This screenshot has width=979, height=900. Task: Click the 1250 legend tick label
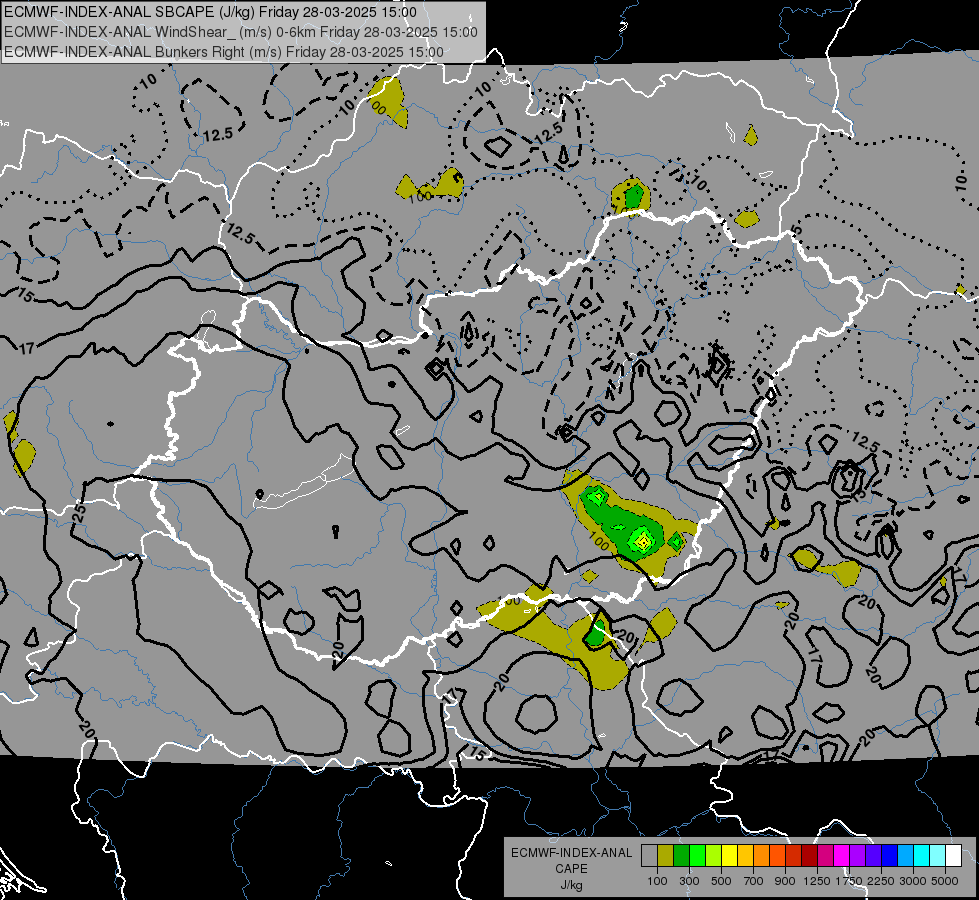click(x=817, y=881)
